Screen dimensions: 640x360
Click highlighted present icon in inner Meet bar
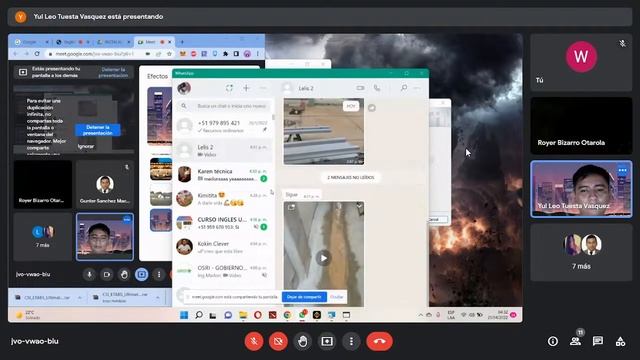(142, 275)
